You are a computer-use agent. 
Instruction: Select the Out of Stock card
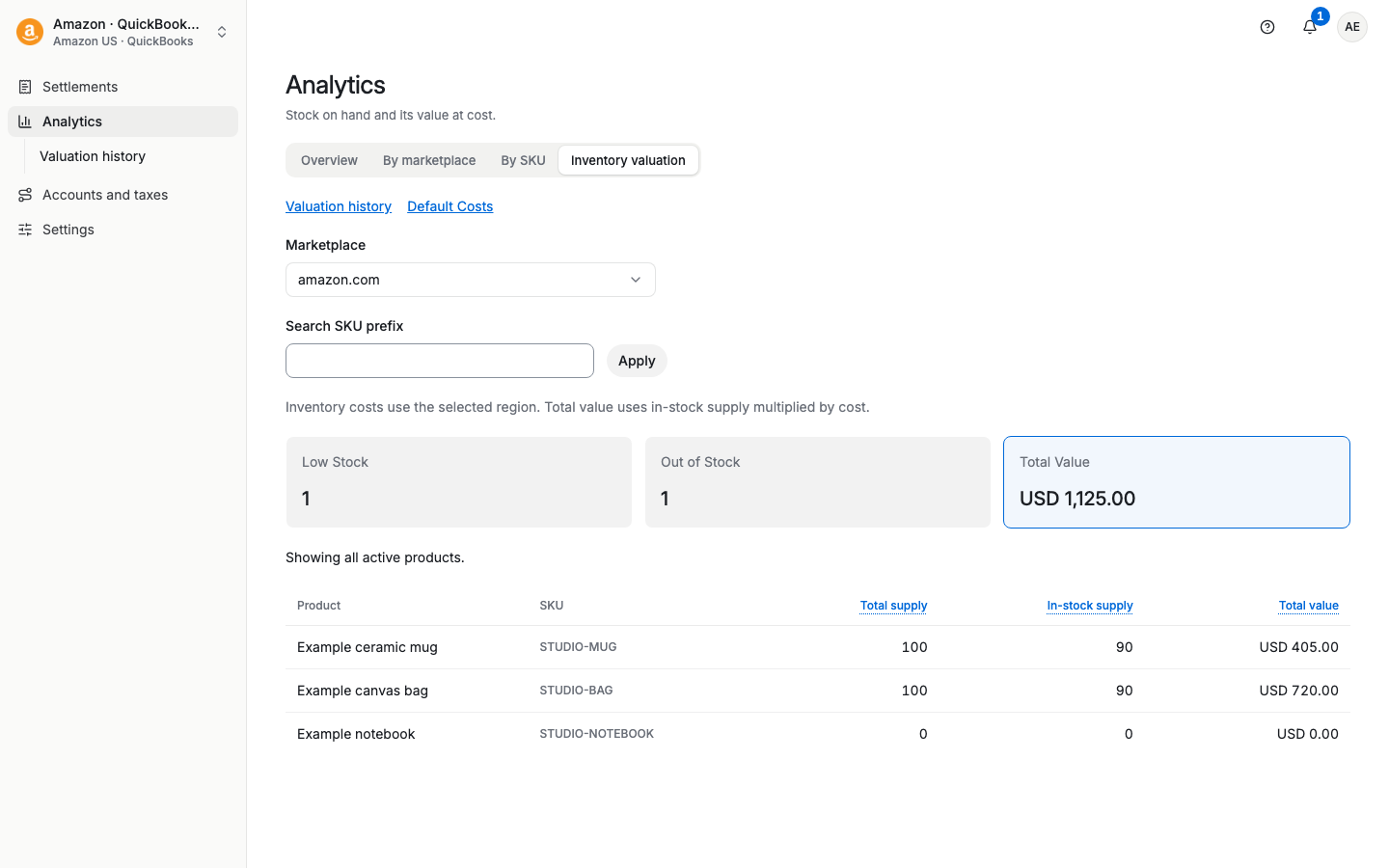(x=818, y=482)
